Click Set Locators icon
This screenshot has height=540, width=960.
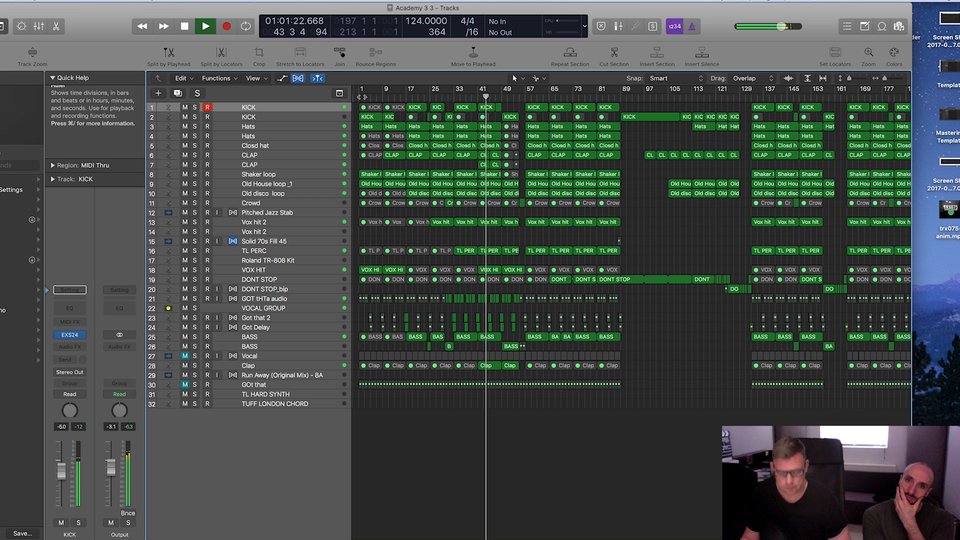click(835, 53)
